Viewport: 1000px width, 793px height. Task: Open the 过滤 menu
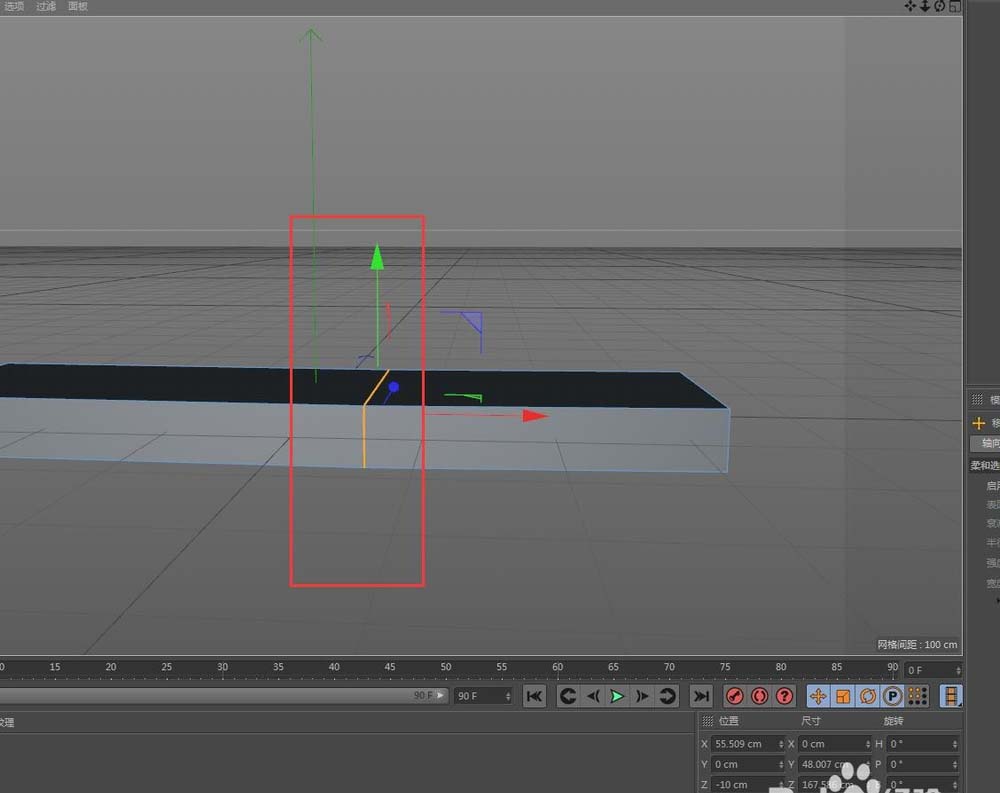click(45, 6)
